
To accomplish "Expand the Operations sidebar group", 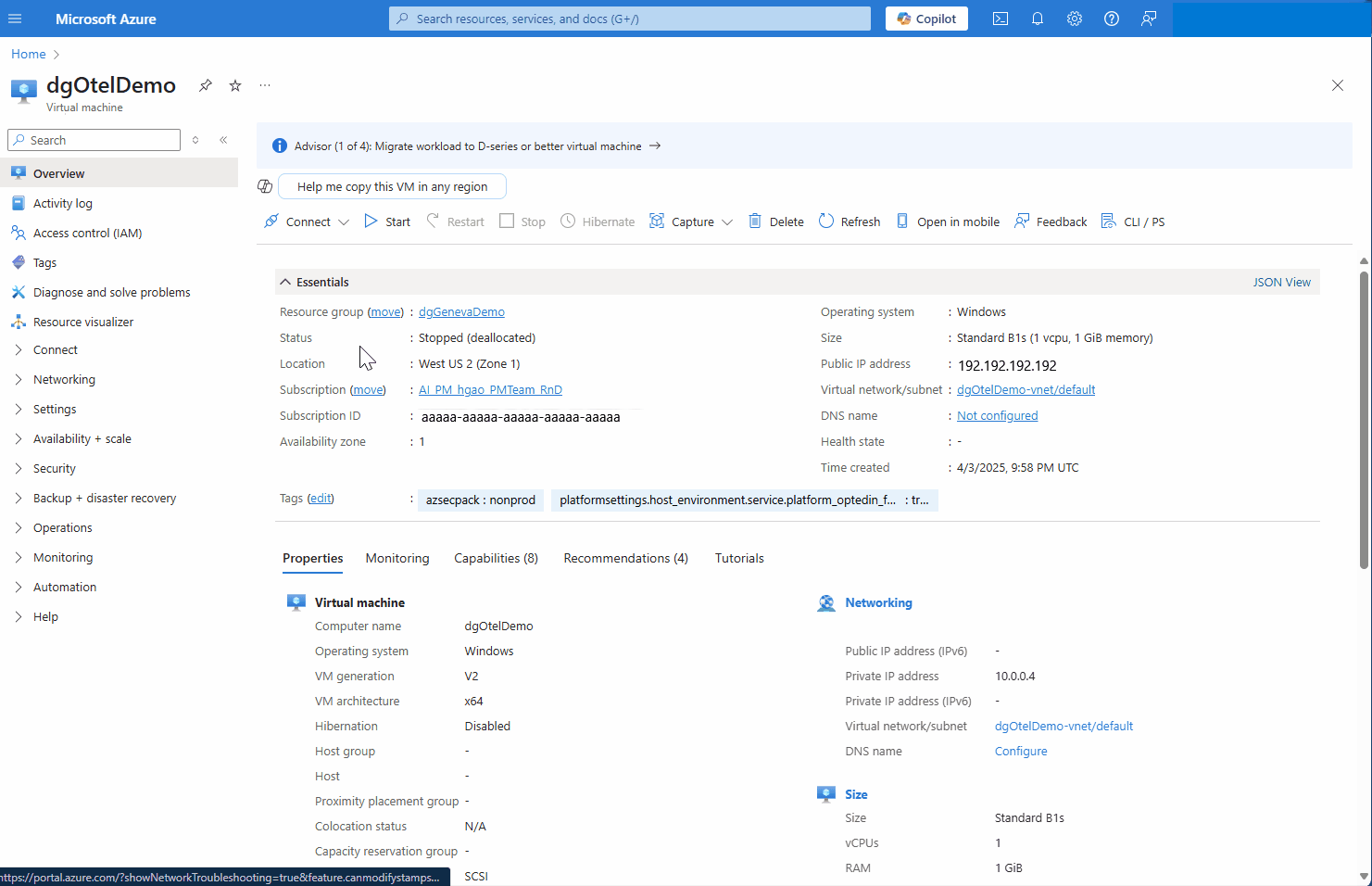I will pyautogui.click(x=19, y=527).
